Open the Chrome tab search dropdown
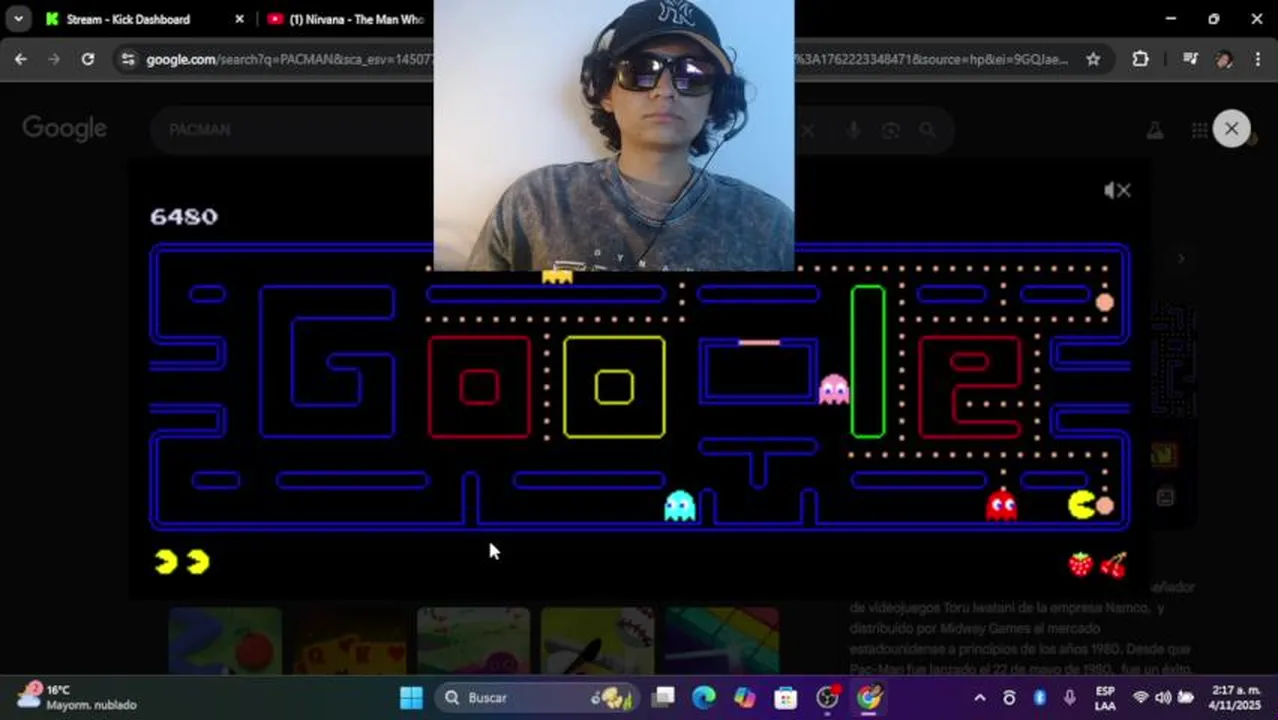The height and width of the screenshot is (720, 1278). point(18,19)
